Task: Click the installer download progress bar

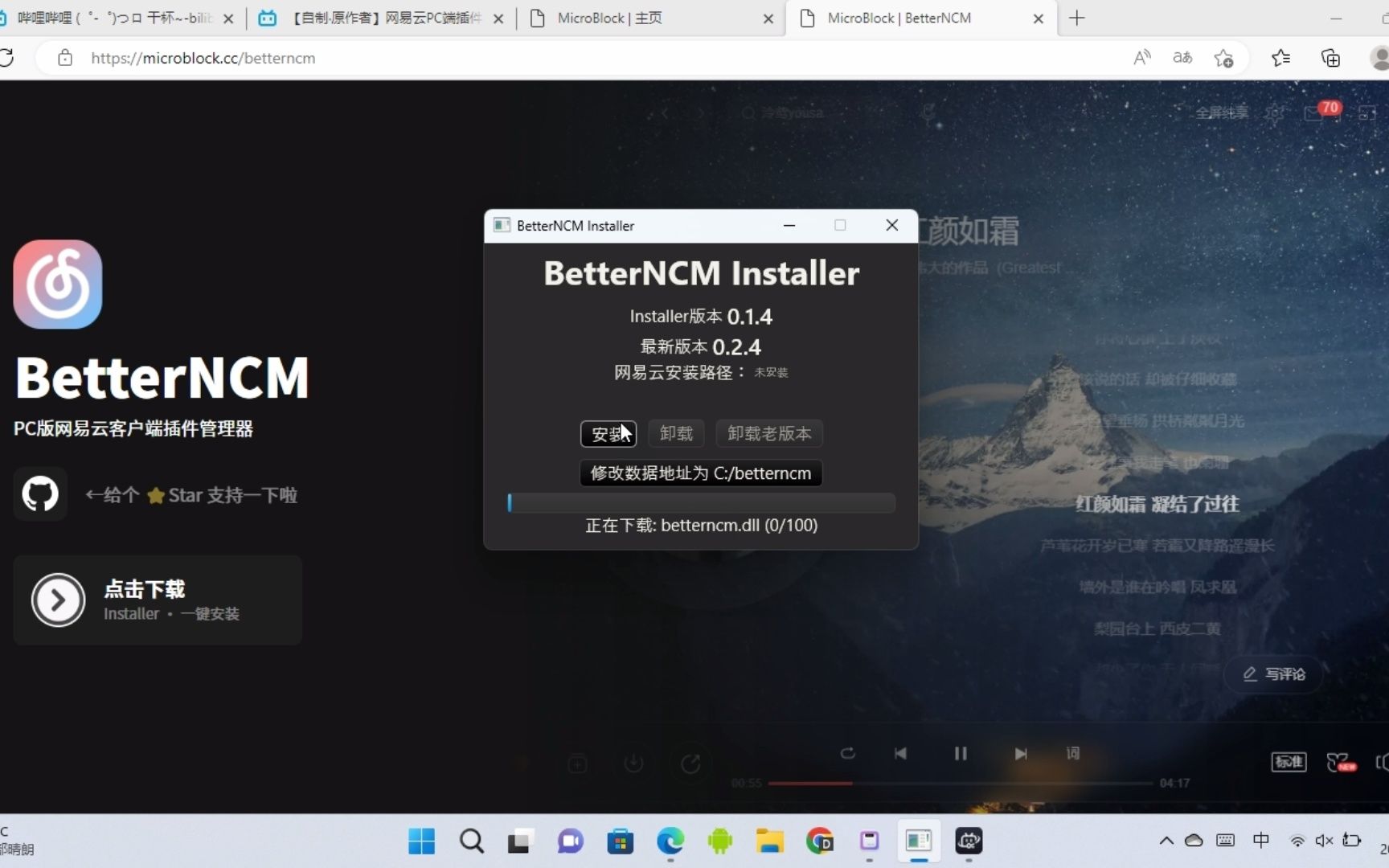Action: pos(701,503)
